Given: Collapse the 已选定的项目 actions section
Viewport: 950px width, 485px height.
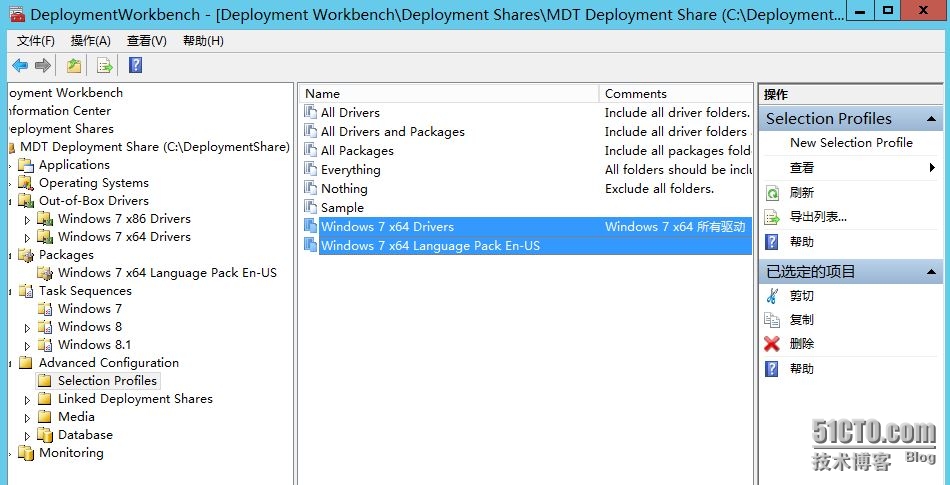Looking at the screenshot, I should tap(931, 272).
